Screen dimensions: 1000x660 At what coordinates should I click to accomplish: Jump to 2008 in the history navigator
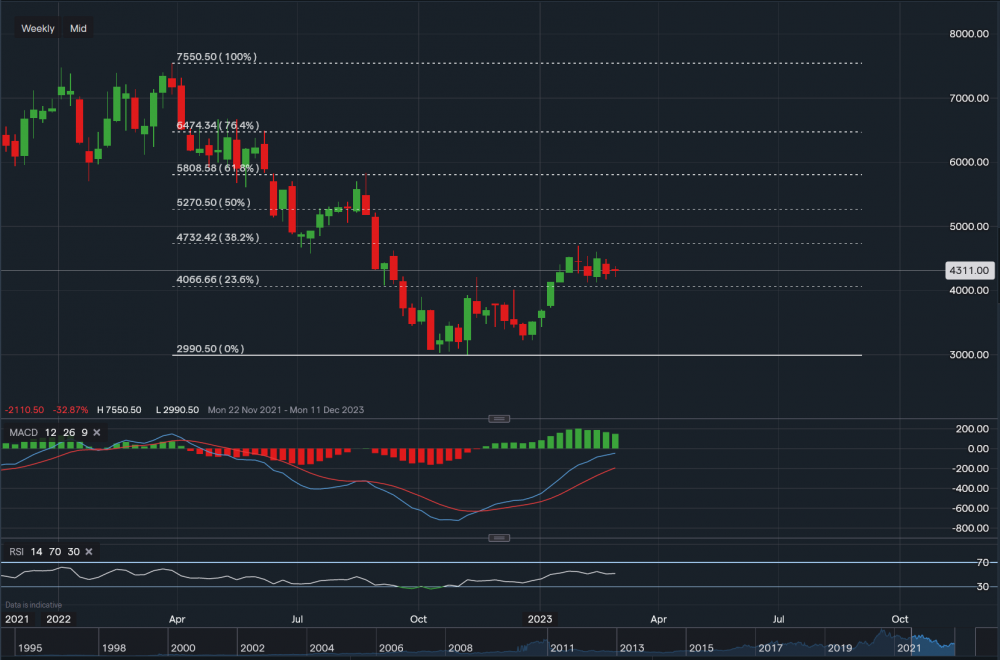[x=461, y=648]
